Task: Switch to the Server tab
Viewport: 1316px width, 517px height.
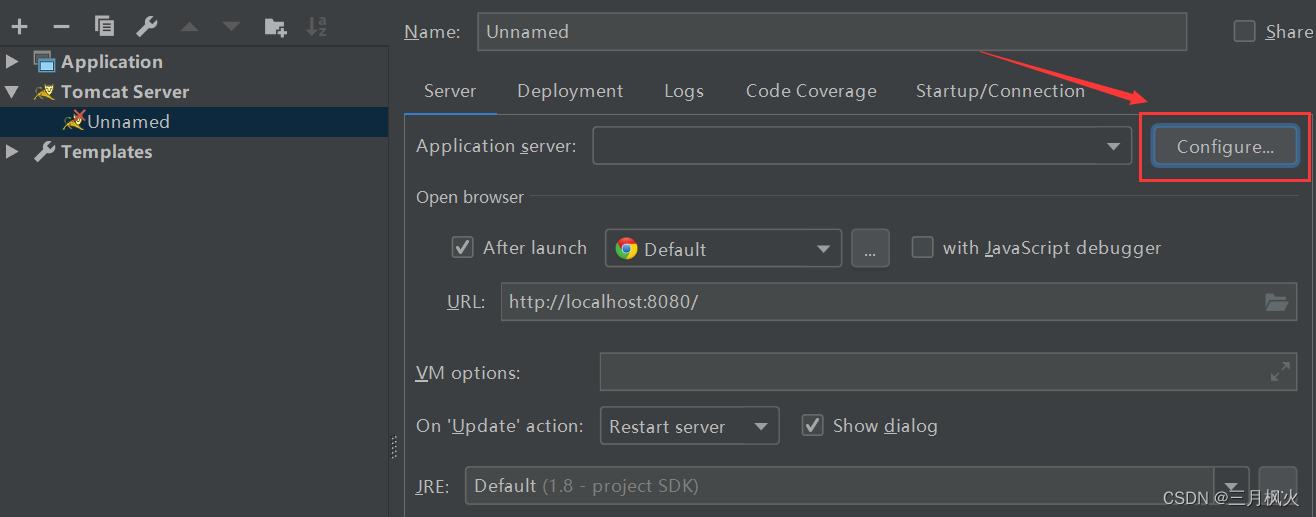Action: [x=450, y=91]
